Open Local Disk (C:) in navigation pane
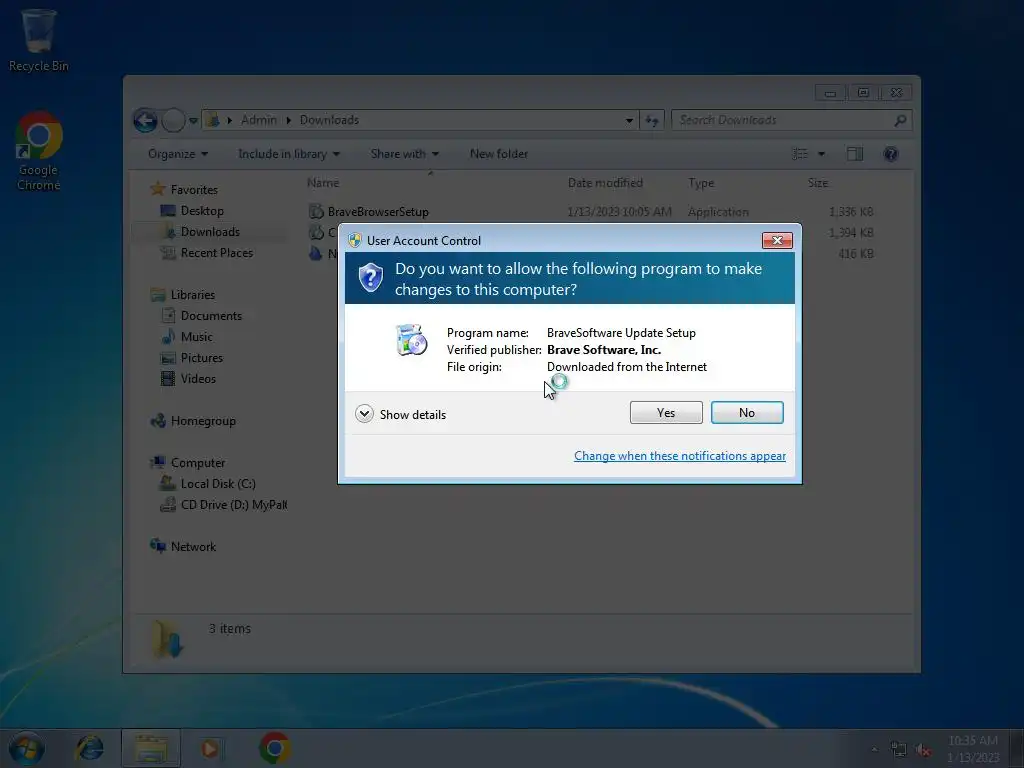The height and width of the screenshot is (768, 1024). (217, 484)
